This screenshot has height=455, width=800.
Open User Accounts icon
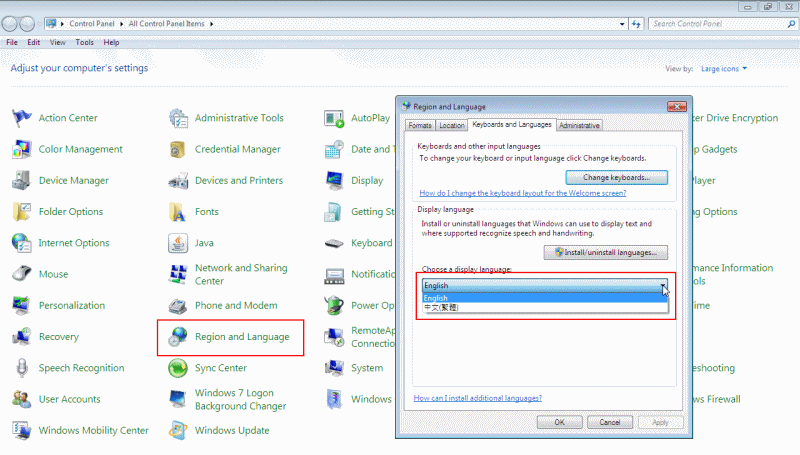coord(21,399)
